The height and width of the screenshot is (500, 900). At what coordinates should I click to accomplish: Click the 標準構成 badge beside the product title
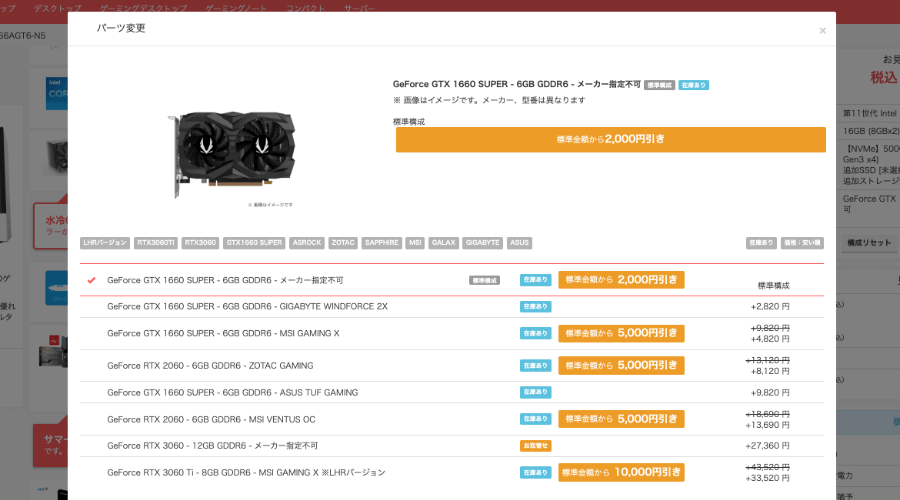coord(660,85)
